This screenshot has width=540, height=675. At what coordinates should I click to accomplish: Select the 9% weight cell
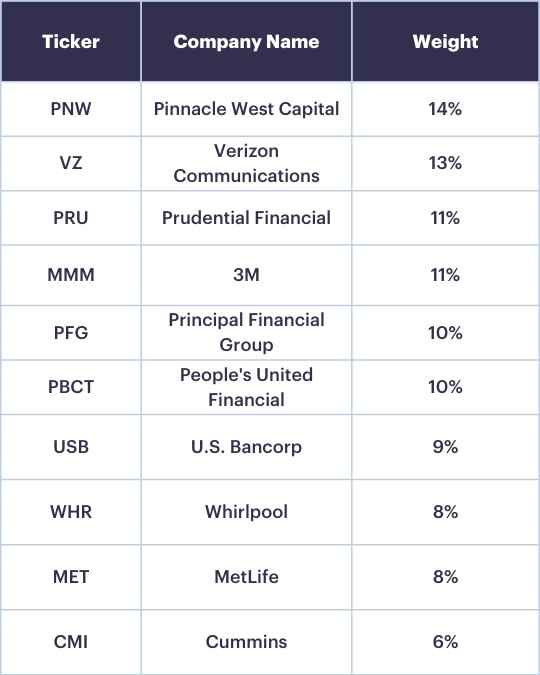pyautogui.click(x=446, y=447)
